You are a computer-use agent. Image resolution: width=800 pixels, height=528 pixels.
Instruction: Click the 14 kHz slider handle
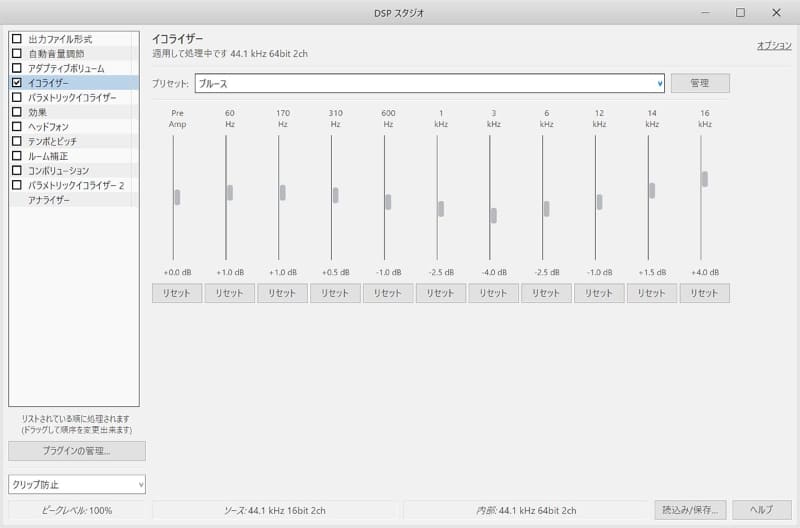[x=652, y=190]
